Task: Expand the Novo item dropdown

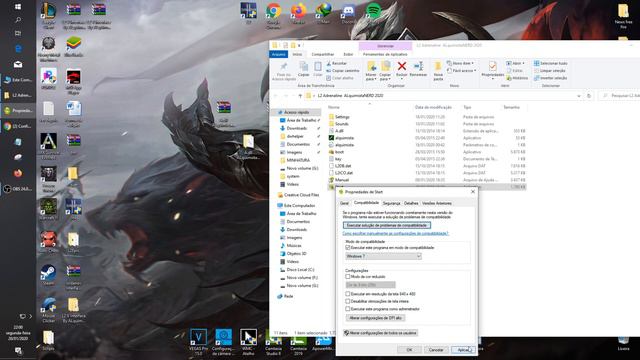Action: click(x=460, y=63)
